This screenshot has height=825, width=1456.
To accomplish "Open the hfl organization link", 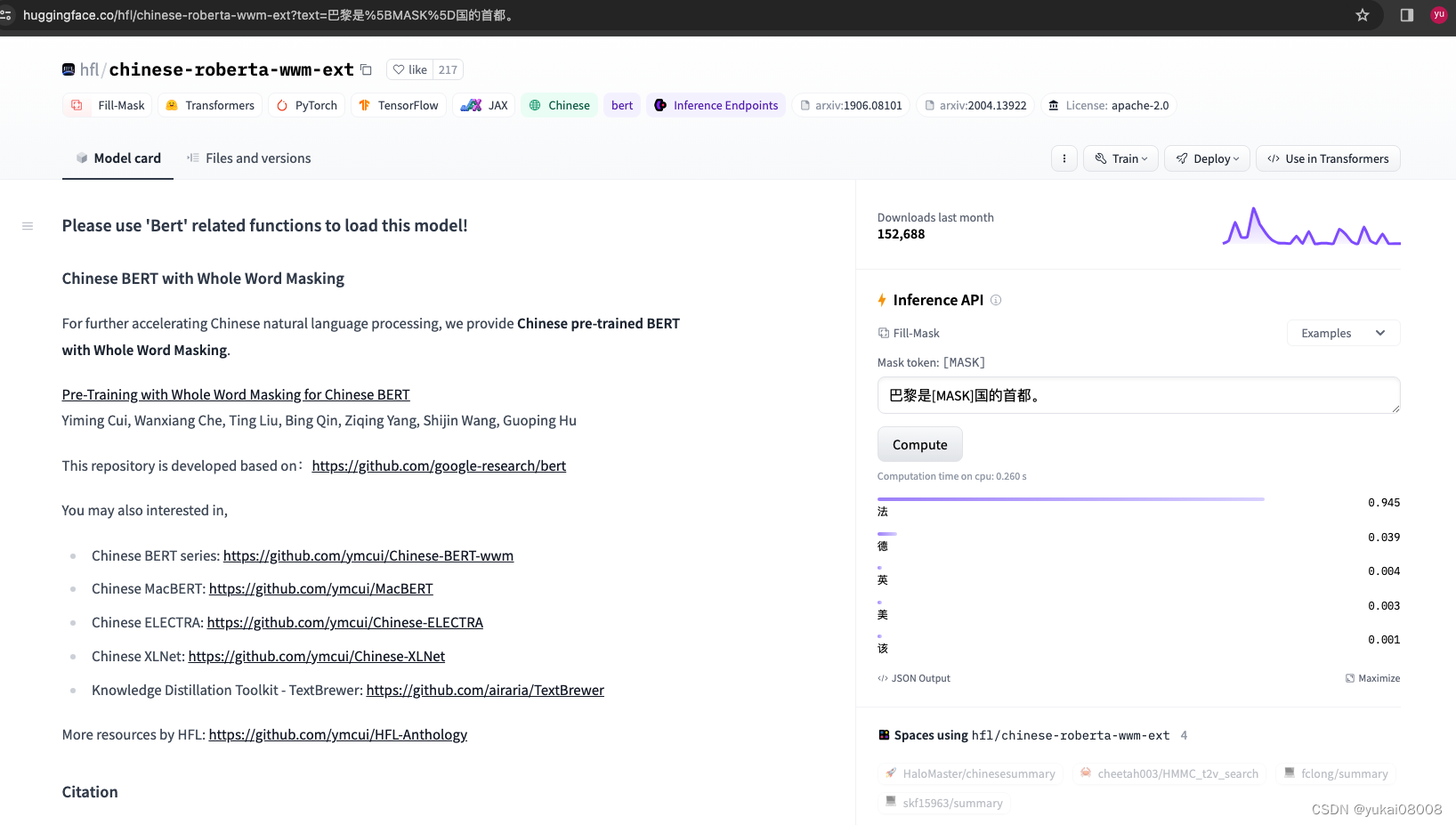I will pos(89,69).
